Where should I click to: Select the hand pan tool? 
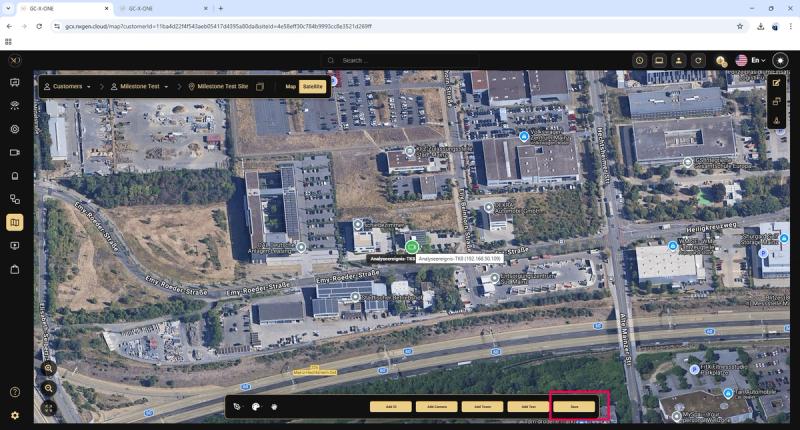coord(274,407)
